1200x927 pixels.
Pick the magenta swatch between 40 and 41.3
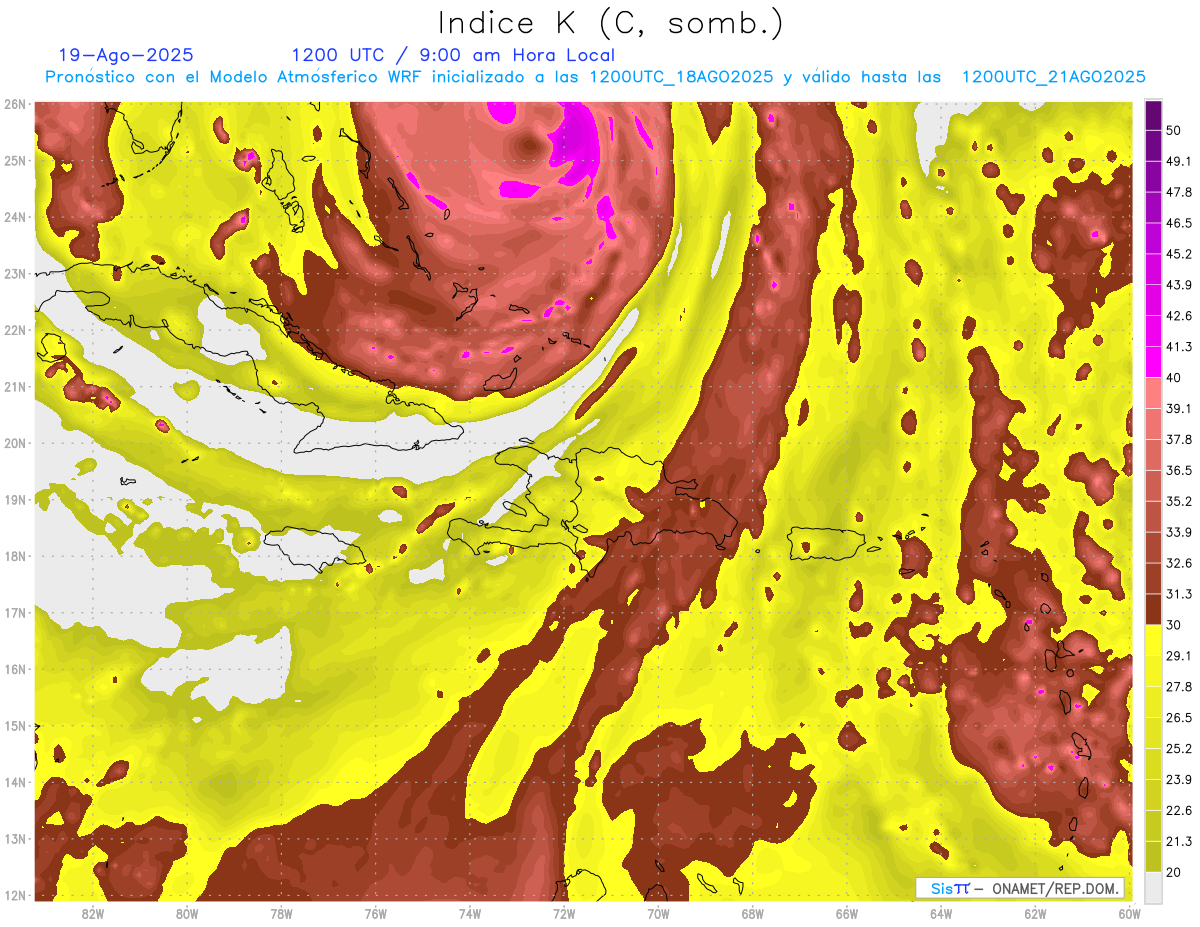click(1153, 362)
